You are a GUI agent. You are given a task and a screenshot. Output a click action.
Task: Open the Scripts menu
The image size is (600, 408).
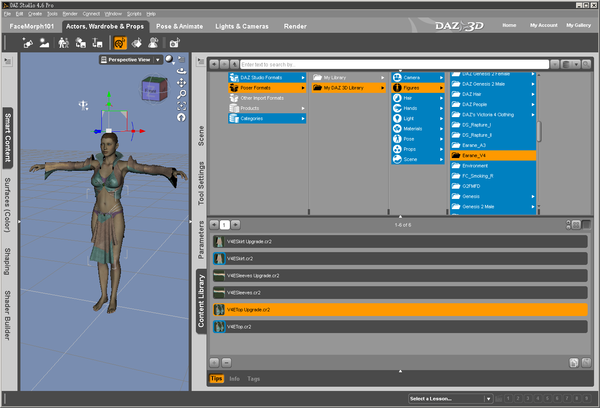(x=134, y=14)
